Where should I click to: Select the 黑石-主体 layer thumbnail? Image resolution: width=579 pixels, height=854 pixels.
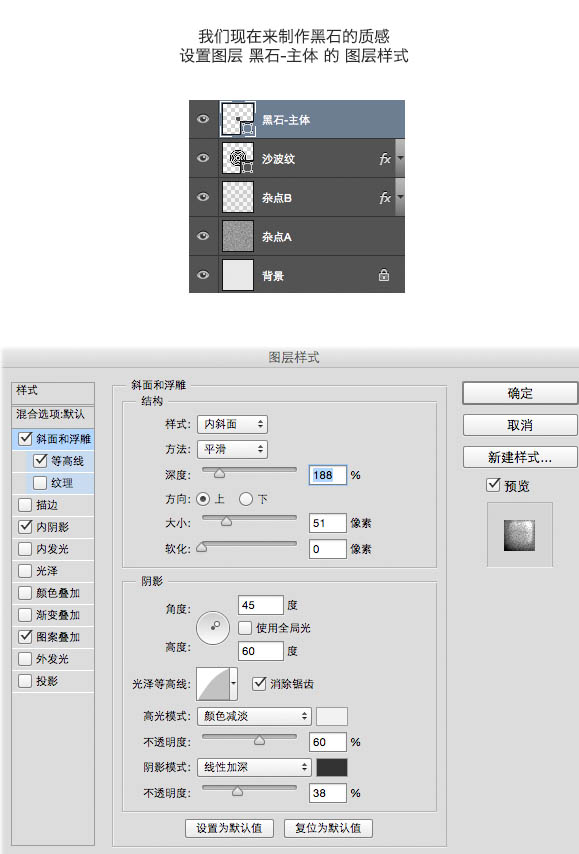[x=237, y=119]
